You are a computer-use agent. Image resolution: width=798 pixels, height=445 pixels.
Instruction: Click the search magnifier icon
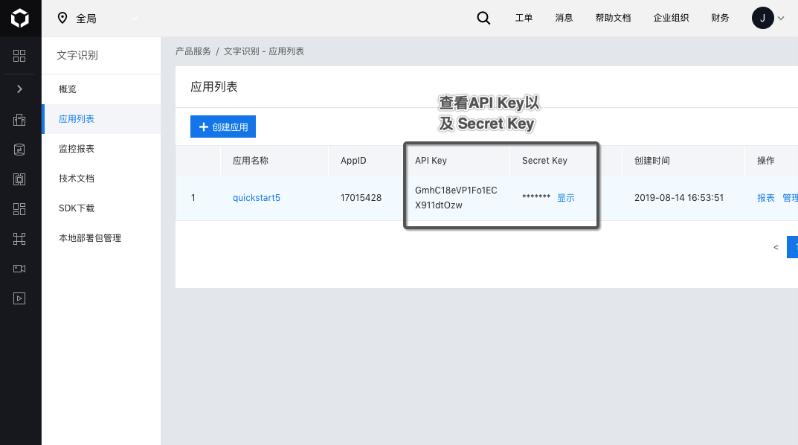[x=483, y=18]
